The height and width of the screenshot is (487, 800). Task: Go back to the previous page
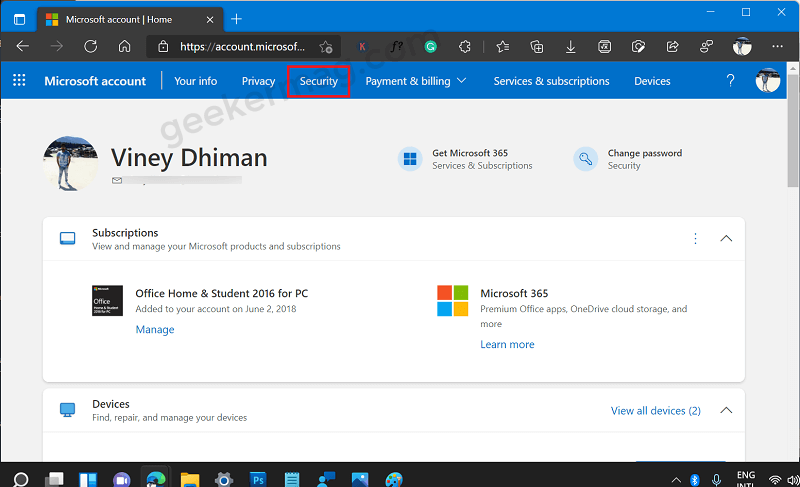22,46
